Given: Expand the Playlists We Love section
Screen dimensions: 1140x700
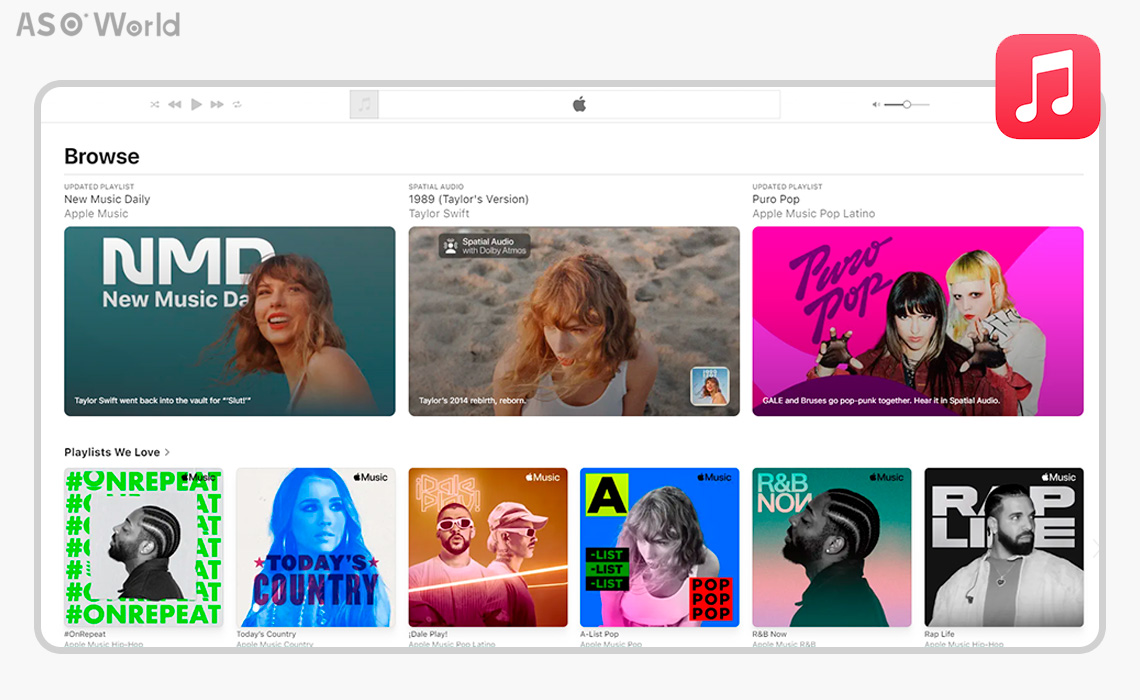Looking at the screenshot, I should click(x=117, y=452).
